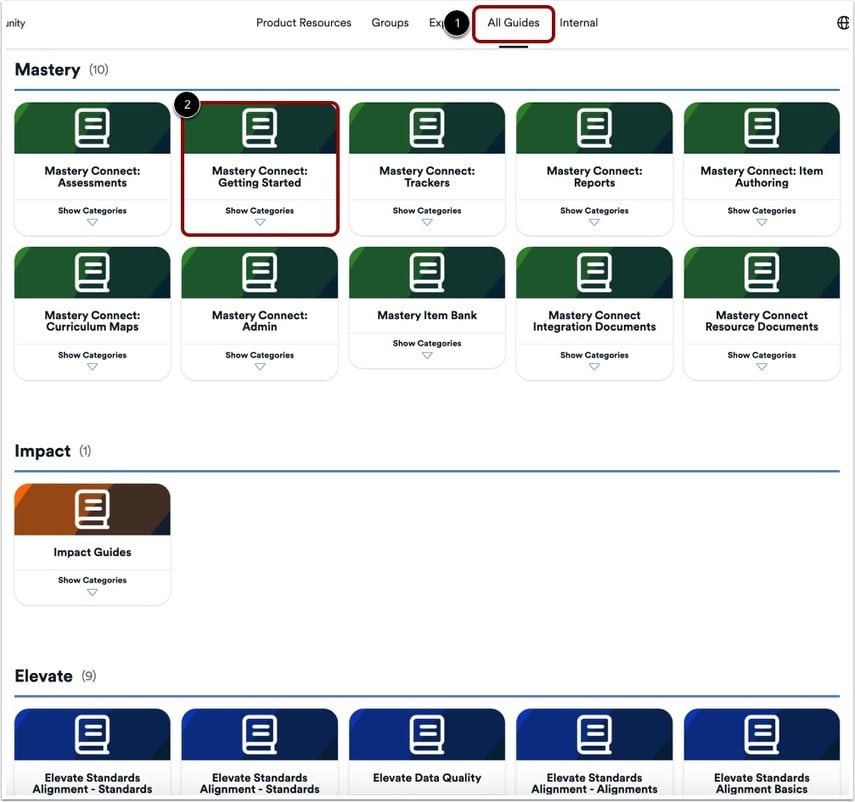855x802 pixels.
Task: Open the Mastery Connect: Curriculum Maps guide title
Action: point(92,321)
